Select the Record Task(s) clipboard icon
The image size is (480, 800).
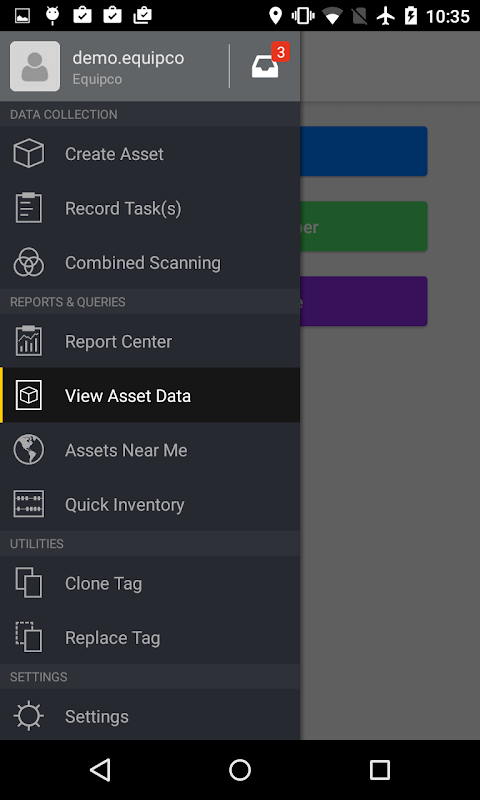[x=29, y=208]
